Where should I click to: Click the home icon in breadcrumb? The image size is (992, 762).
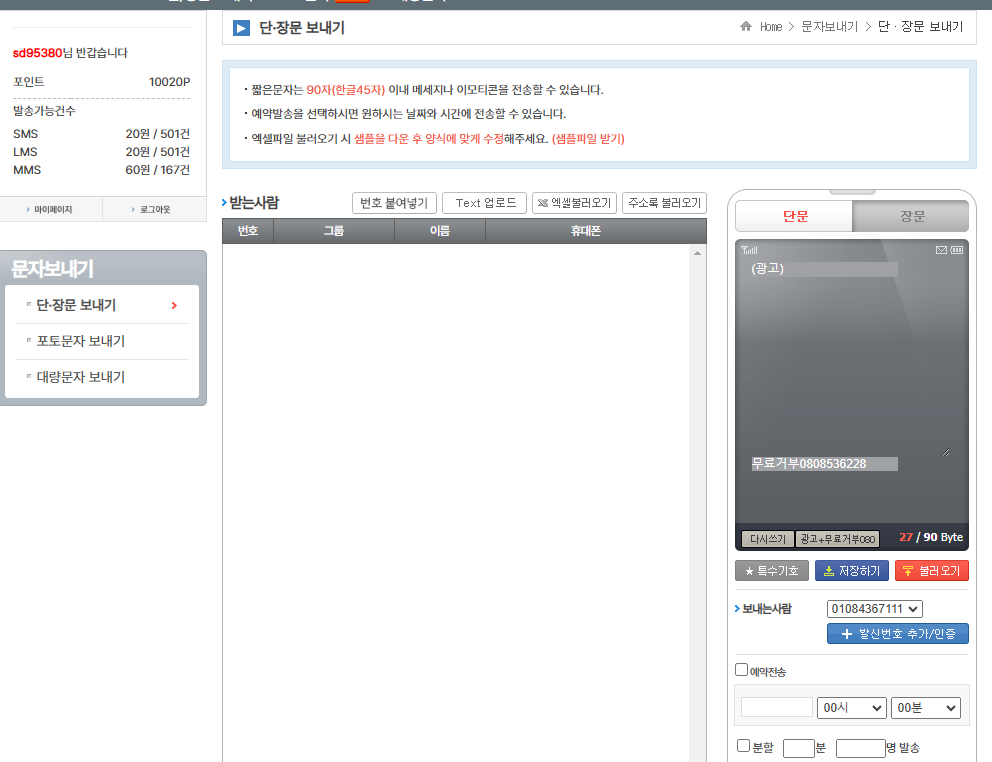tap(746, 27)
